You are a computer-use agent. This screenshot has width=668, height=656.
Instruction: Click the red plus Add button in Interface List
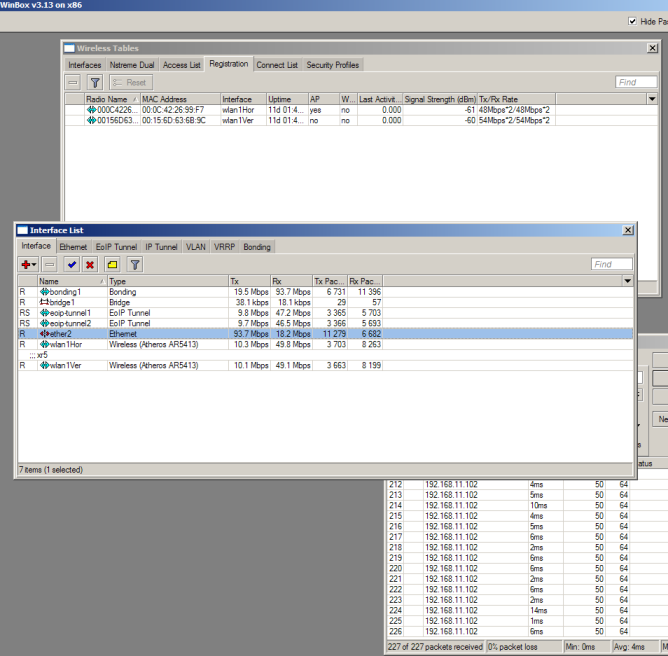point(26,264)
